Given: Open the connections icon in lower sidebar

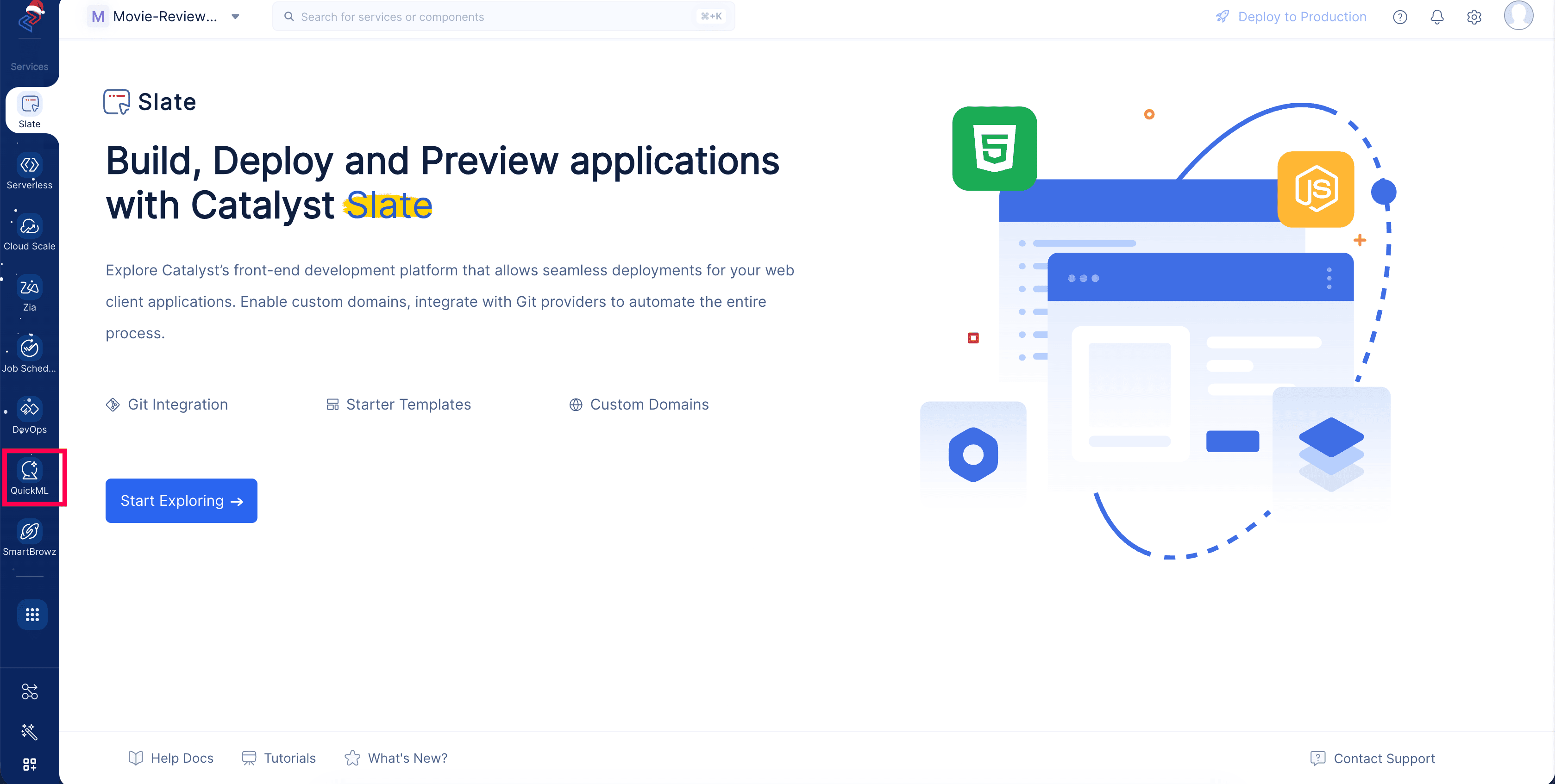Looking at the screenshot, I should 30,691.
